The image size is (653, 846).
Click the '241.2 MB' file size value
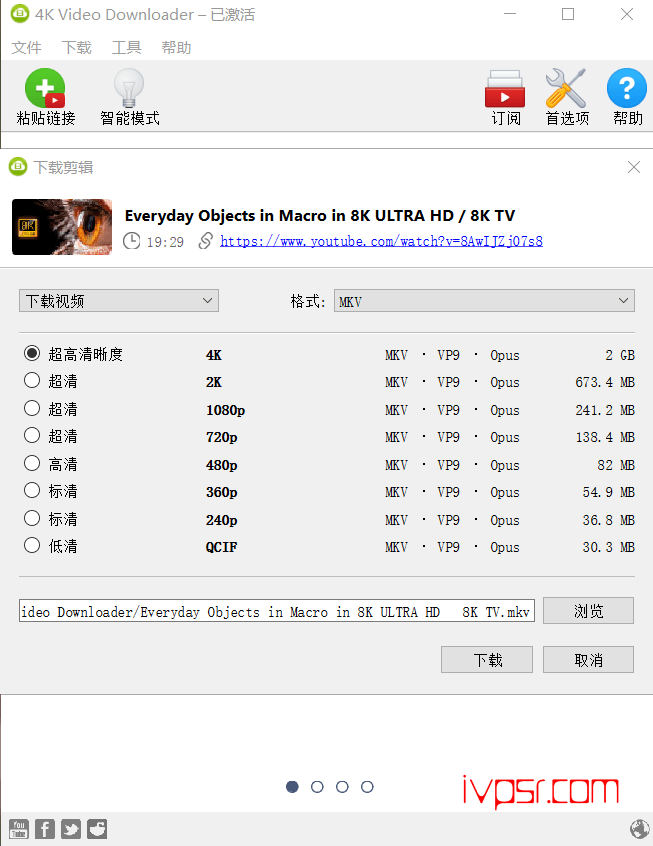coord(605,410)
